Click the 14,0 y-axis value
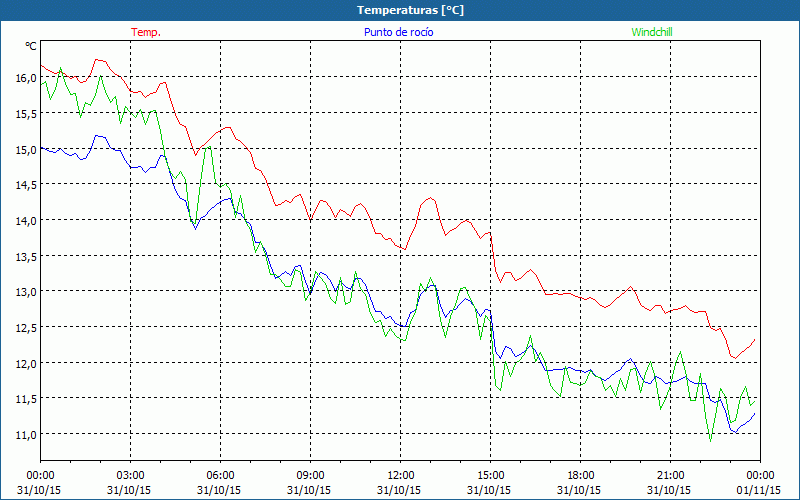 pyautogui.click(x=26, y=221)
